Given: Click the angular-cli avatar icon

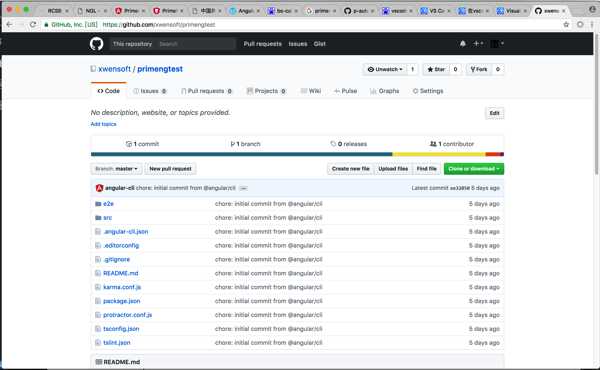Looking at the screenshot, I should [99, 188].
